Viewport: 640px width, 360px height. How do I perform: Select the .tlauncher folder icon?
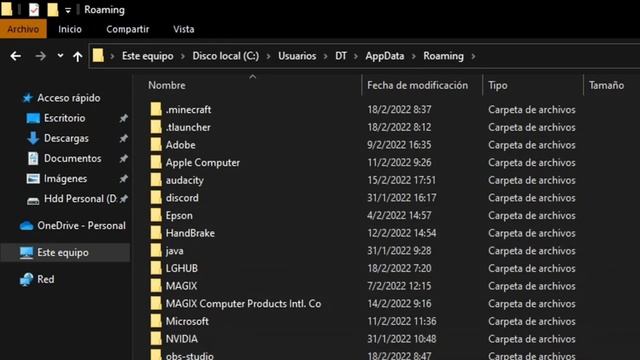(156, 127)
